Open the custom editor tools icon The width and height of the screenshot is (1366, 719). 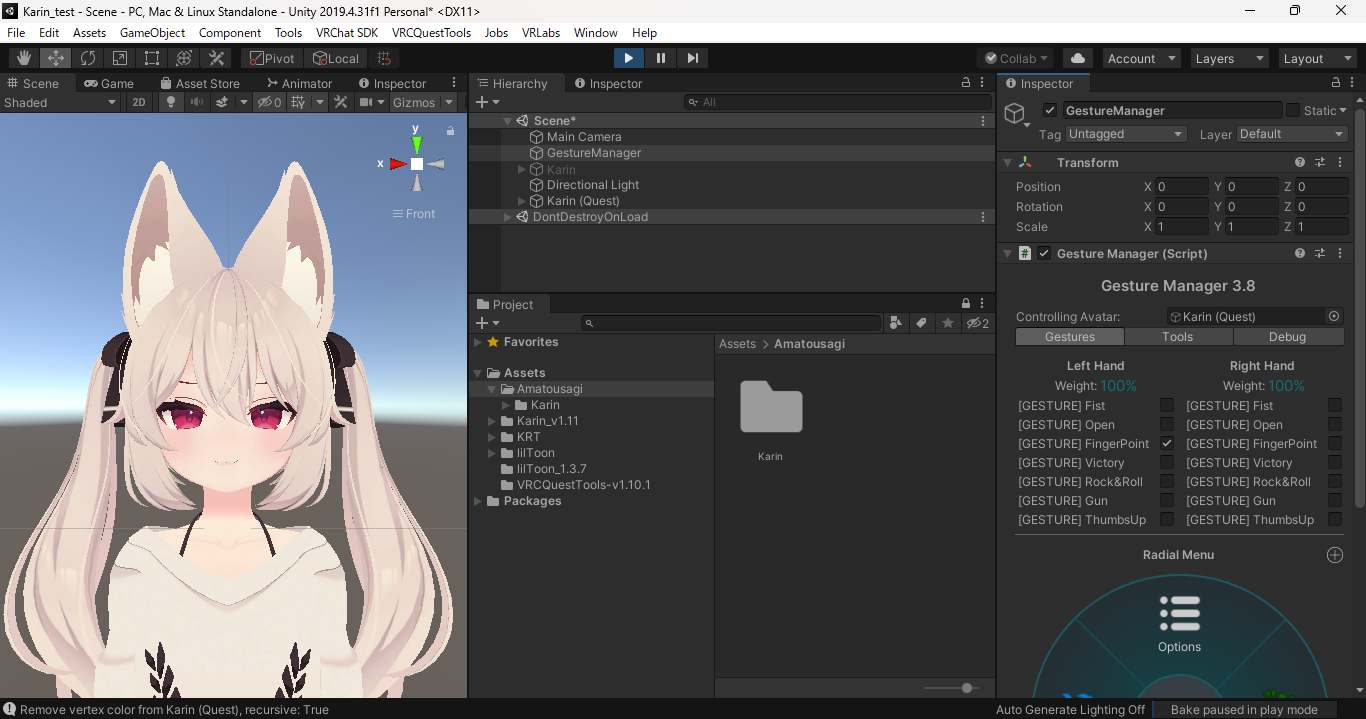pos(216,58)
